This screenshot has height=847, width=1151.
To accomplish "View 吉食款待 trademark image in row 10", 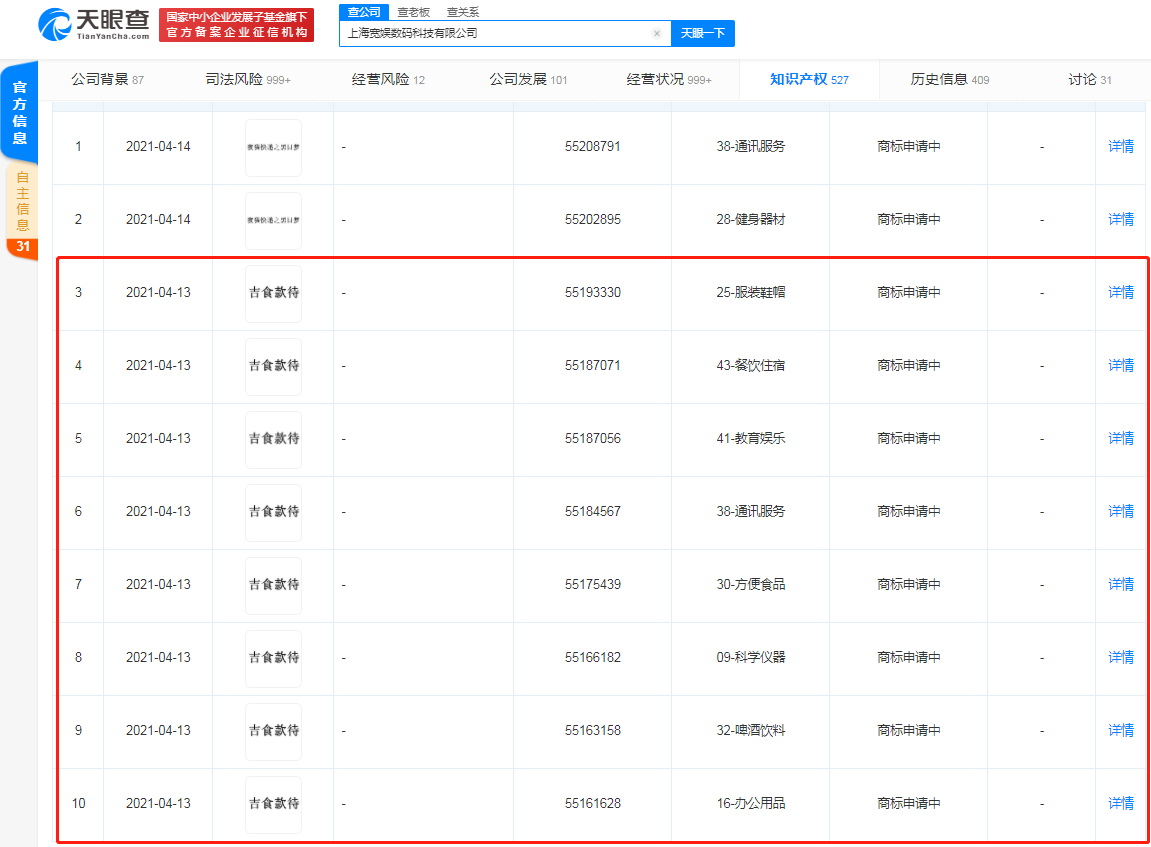I will point(273,804).
